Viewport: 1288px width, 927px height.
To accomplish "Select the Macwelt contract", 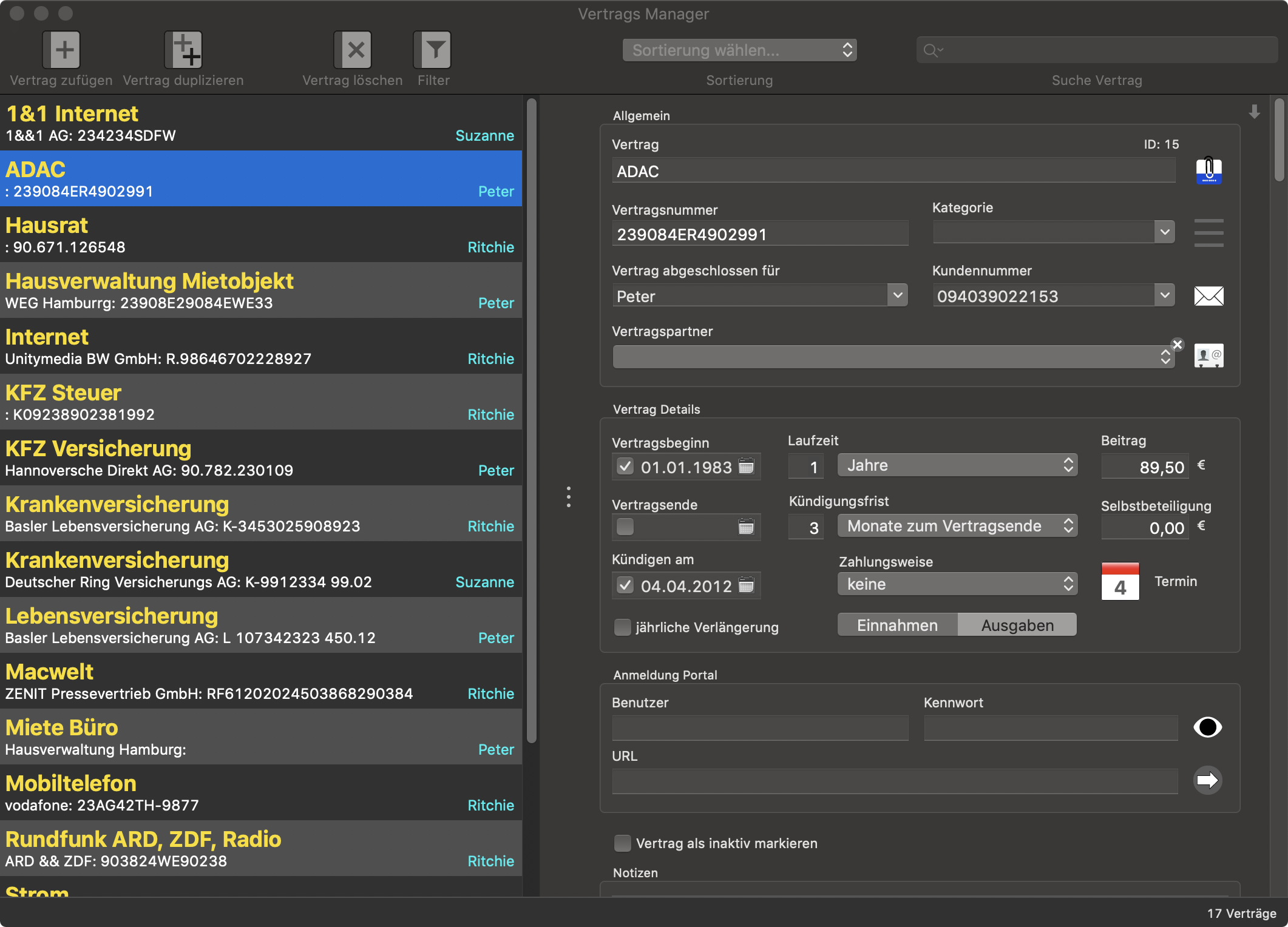I will (261, 681).
